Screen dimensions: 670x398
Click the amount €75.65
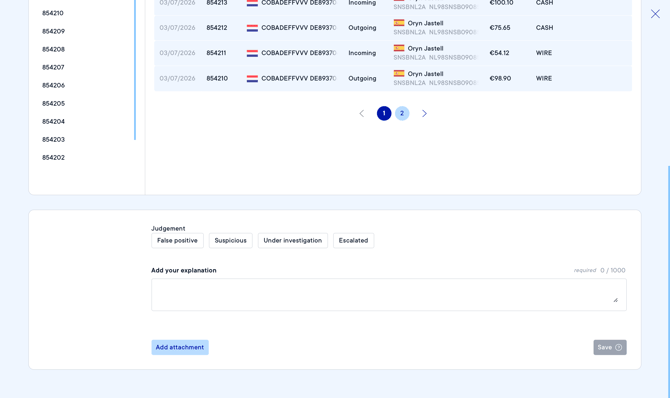500,28
